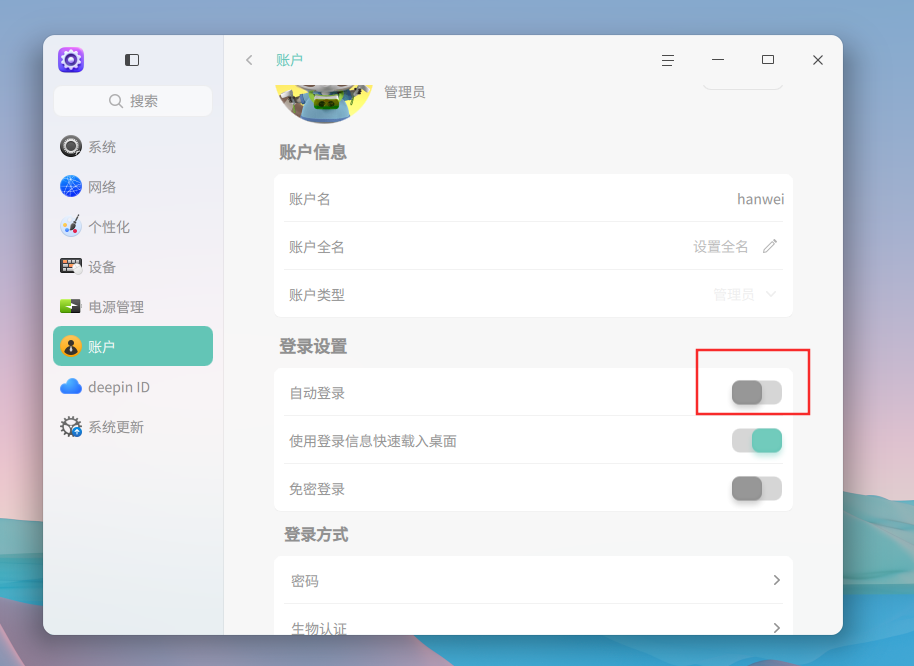Click the 电源管理 battery icon
Viewport: 914px width, 666px height.
(x=71, y=306)
